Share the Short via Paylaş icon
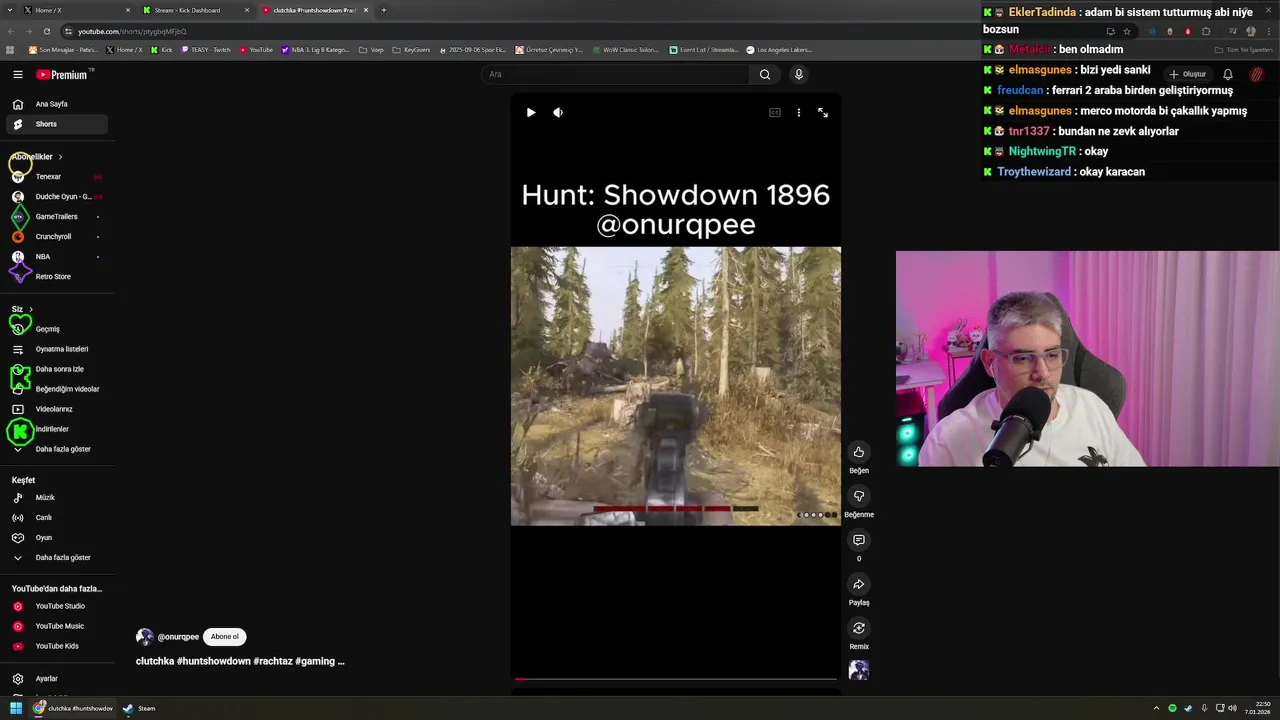The height and width of the screenshot is (720, 1280). pyautogui.click(x=859, y=584)
